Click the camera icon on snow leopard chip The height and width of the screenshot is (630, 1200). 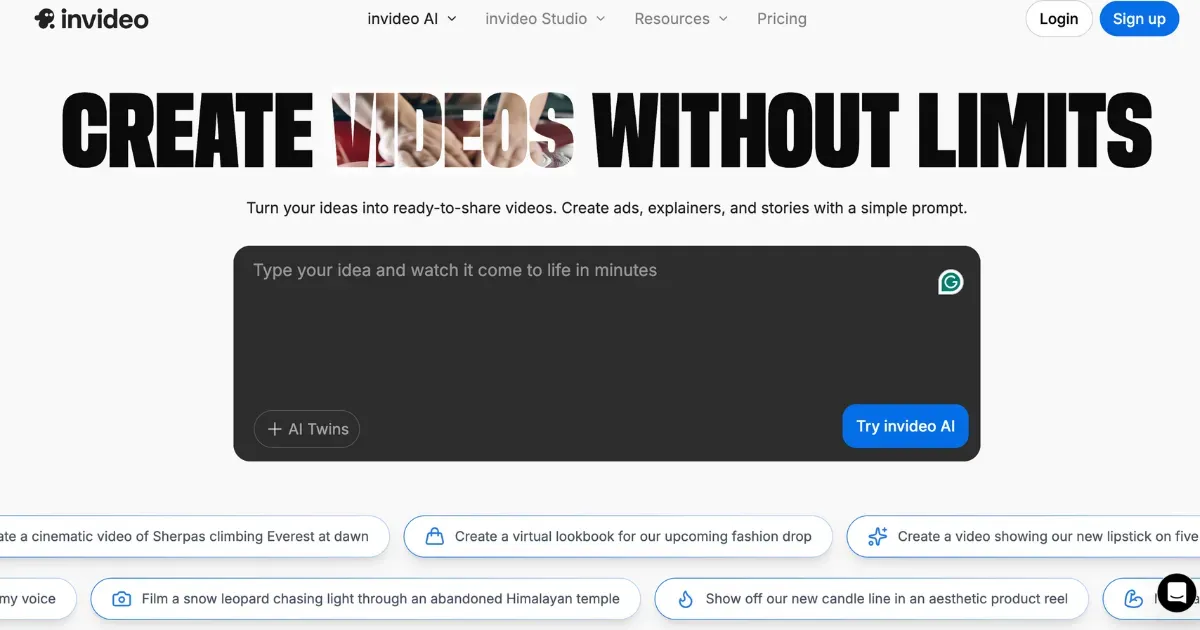click(x=121, y=599)
